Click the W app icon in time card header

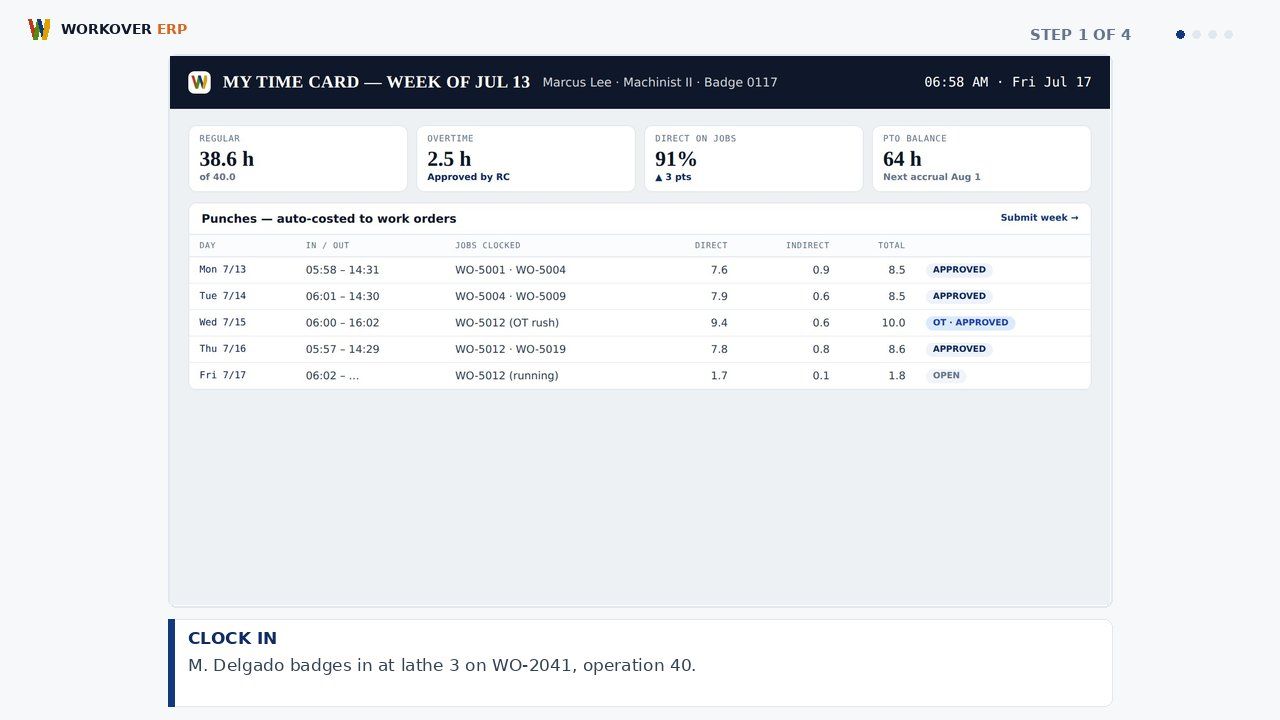tap(199, 82)
